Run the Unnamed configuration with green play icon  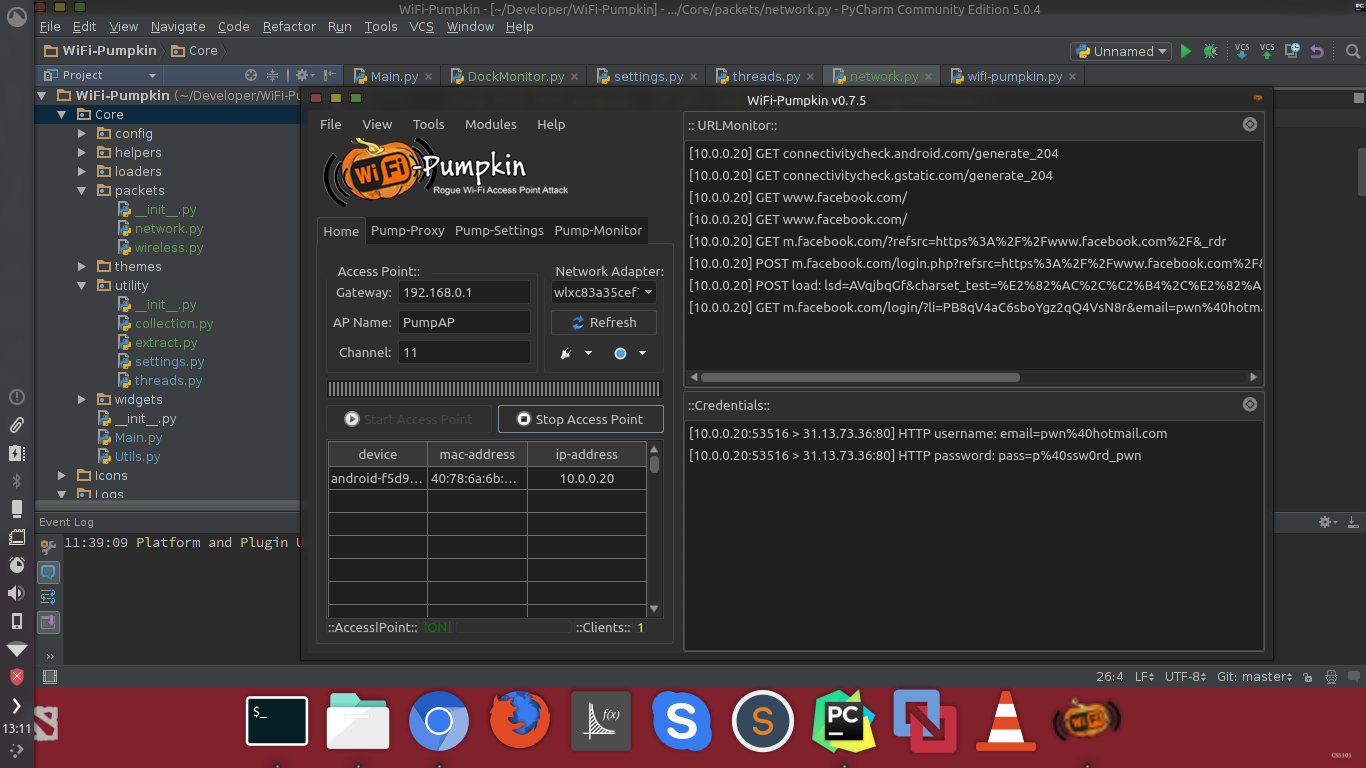[1186, 51]
